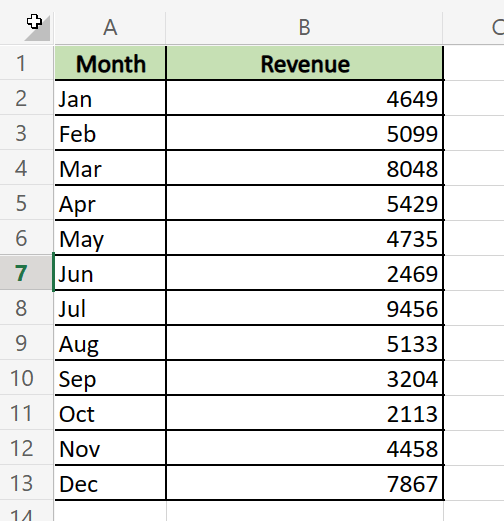Select highlighted row 7 header
This screenshot has width=504, height=521.
(x=26, y=273)
